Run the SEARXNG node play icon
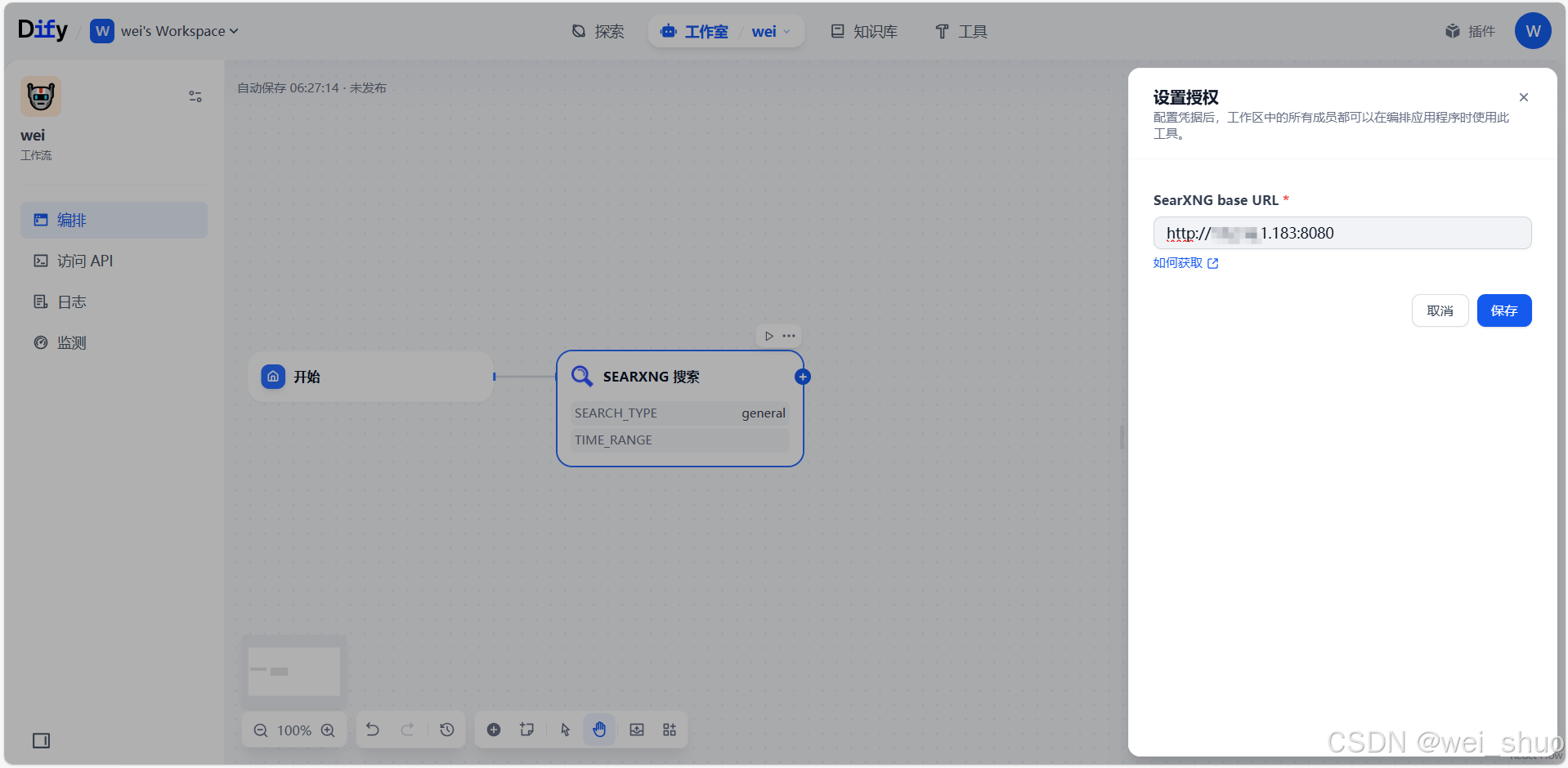 [769, 336]
